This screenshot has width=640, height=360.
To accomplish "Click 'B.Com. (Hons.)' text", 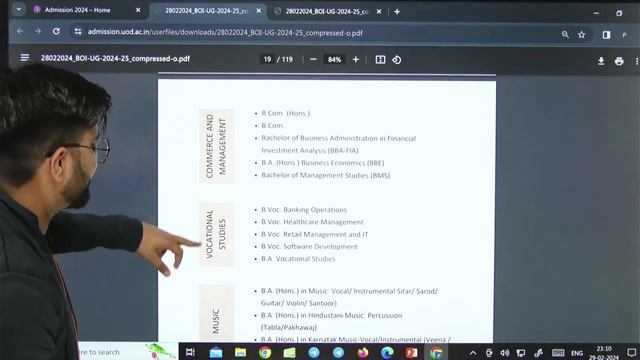I will (285, 113).
